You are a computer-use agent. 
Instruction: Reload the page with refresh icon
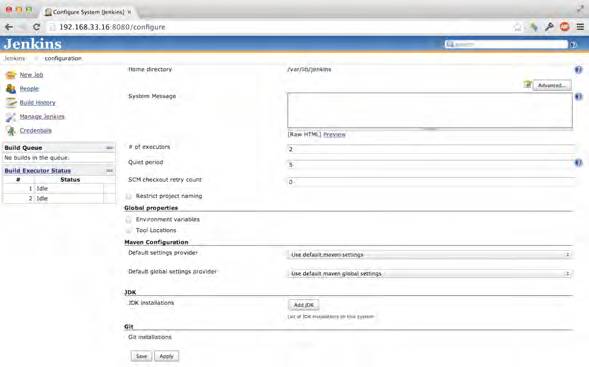point(36,27)
